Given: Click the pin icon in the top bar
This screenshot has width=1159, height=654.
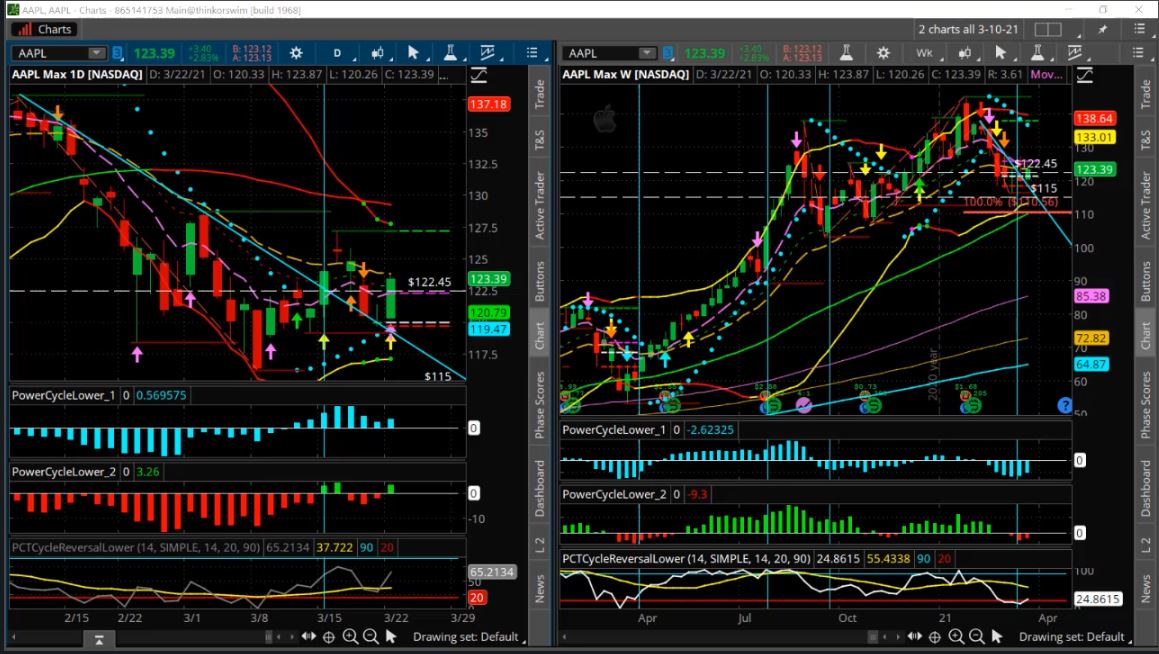Looking at the screenshot, I should (x=1102, y=30).
